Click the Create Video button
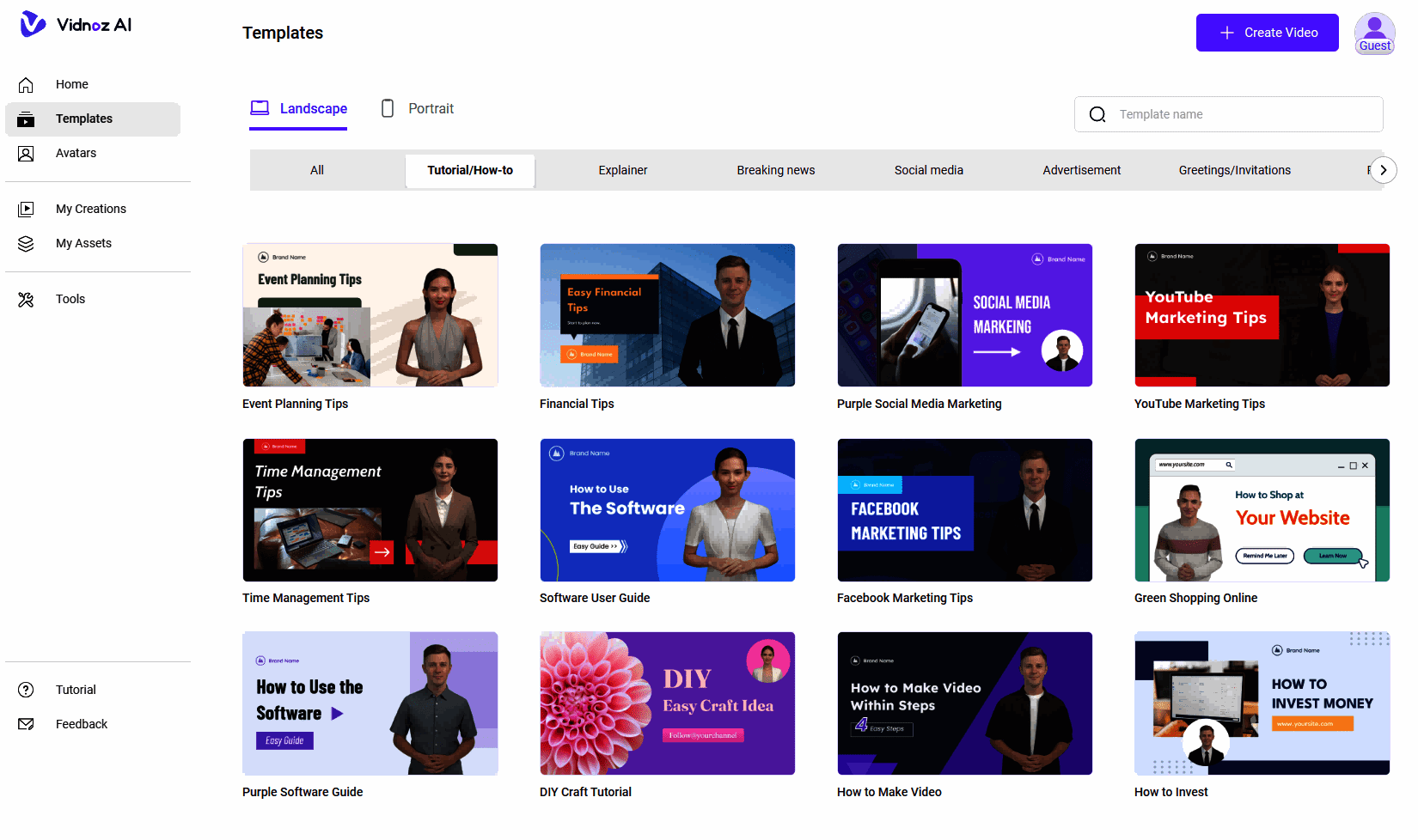The height and width of the screenshot is (840, 1418). point(1267,32)
